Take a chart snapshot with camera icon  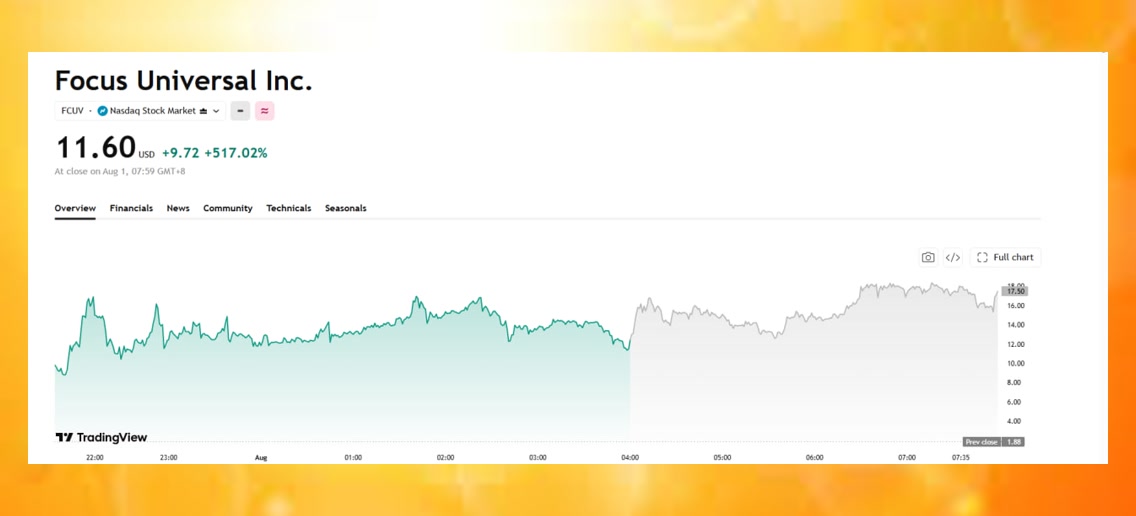click(x=927, y=257)
